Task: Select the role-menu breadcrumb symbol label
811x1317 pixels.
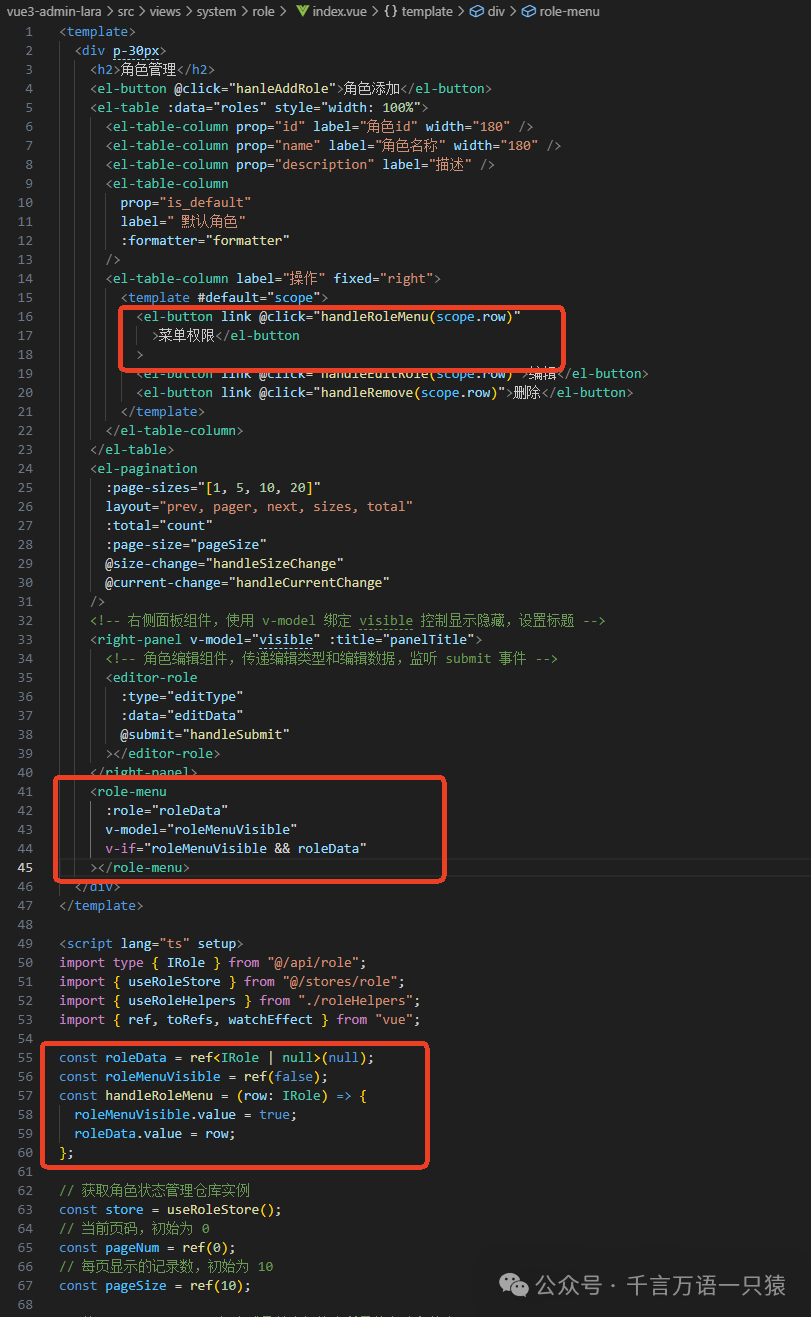Action: pyautogui.click(x=570, y=11)
